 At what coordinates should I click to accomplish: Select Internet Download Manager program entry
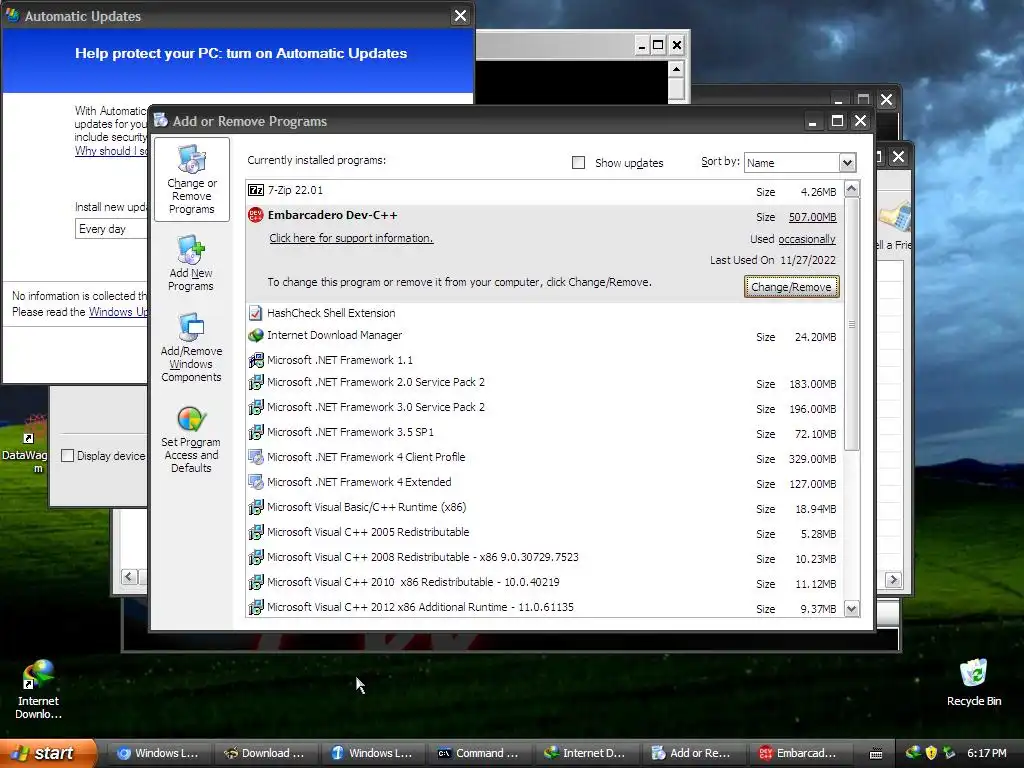pyautogui.click(x=545, y=336)
